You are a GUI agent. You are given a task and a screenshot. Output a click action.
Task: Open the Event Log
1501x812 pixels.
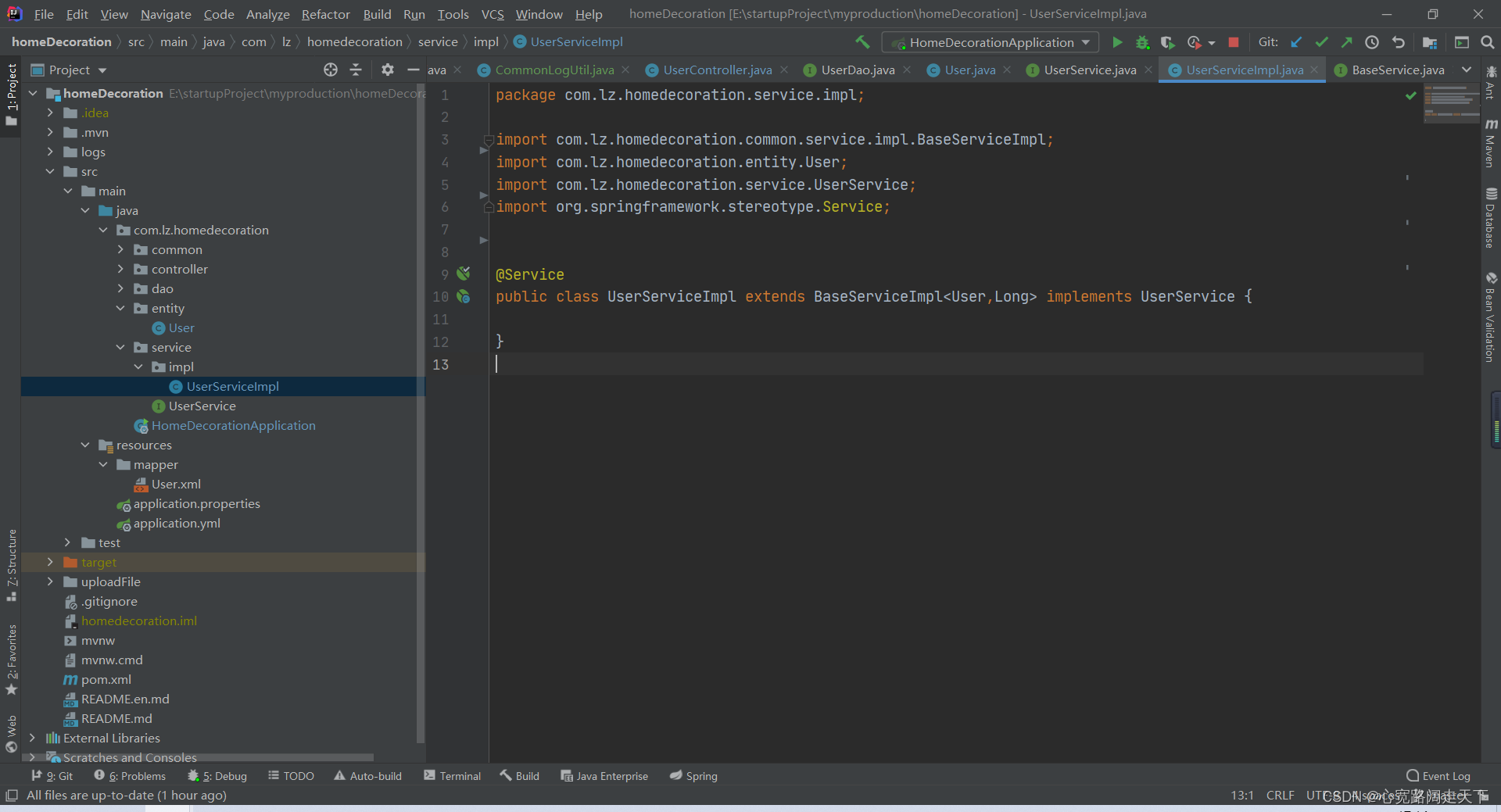(1438, 776)
